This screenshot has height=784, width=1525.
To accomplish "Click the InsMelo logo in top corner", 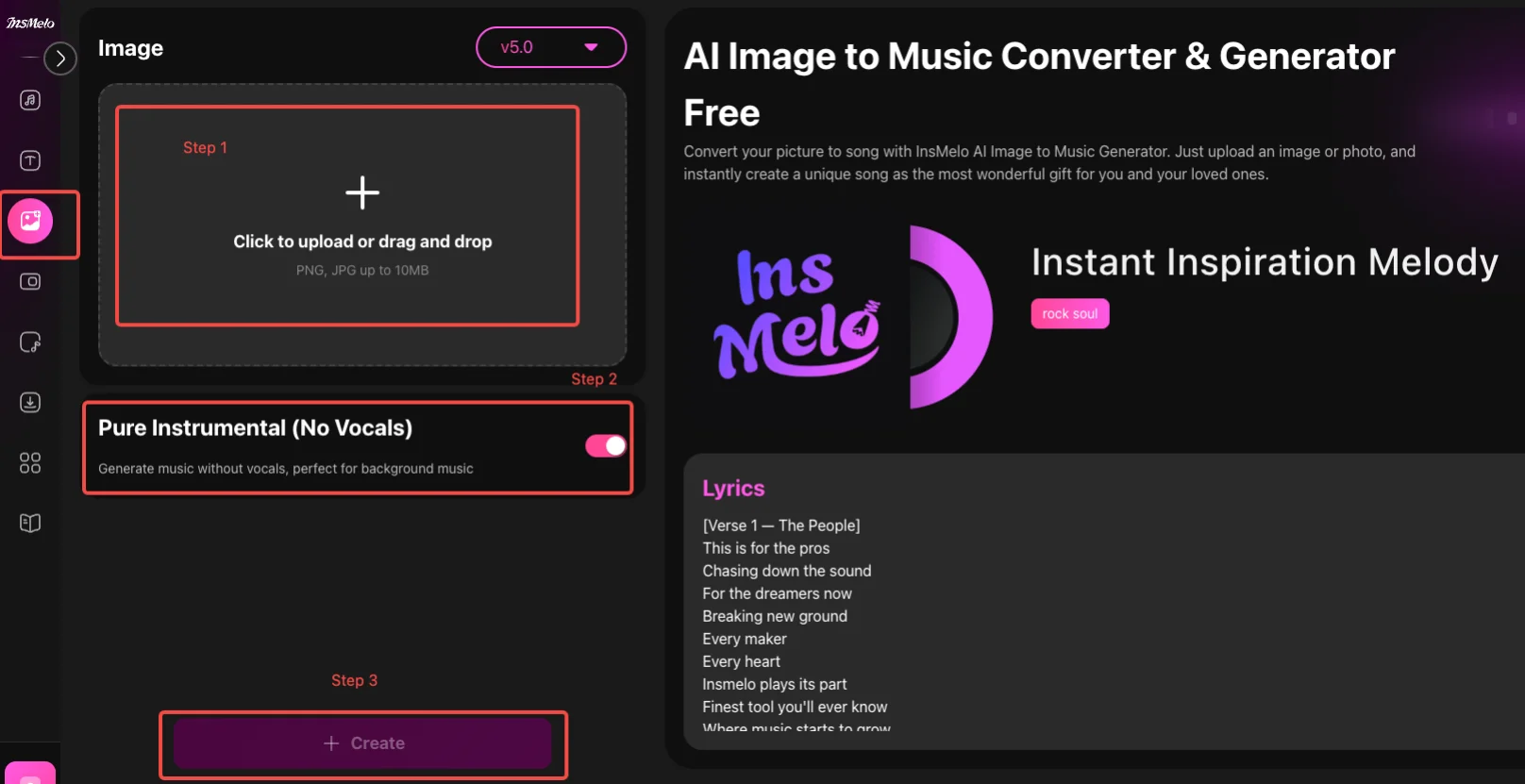I will click(30, 23).
